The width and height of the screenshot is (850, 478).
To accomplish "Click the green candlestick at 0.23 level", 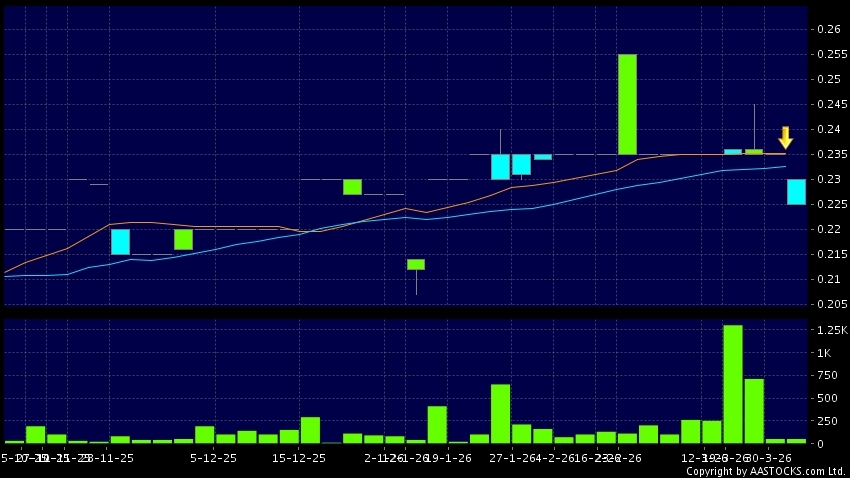I will tap(352, 187).
